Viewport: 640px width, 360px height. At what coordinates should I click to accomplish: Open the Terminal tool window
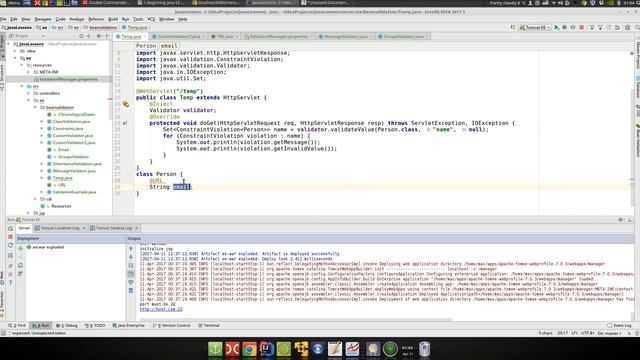pyautogui.click(x=209, y=326)
